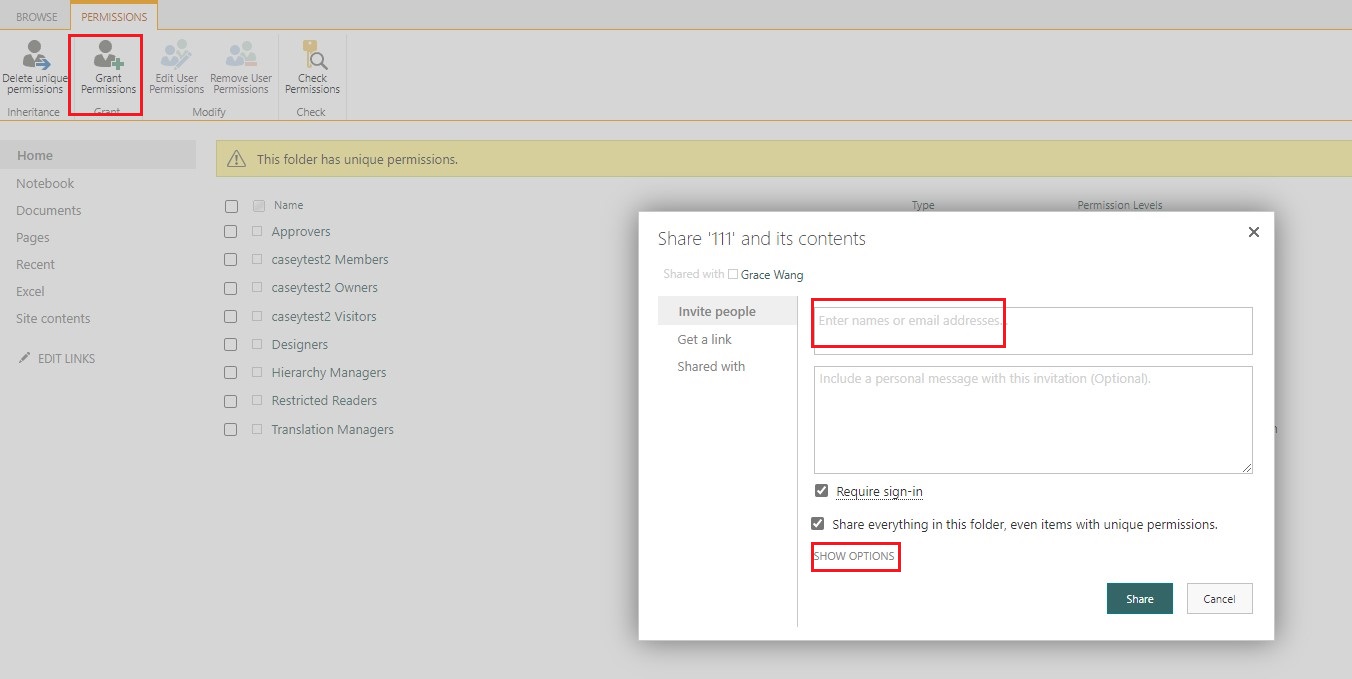This screenshot has width=1352, height=679.
Task: Click the Delete unique permissions icon
Action: point(36,54)
